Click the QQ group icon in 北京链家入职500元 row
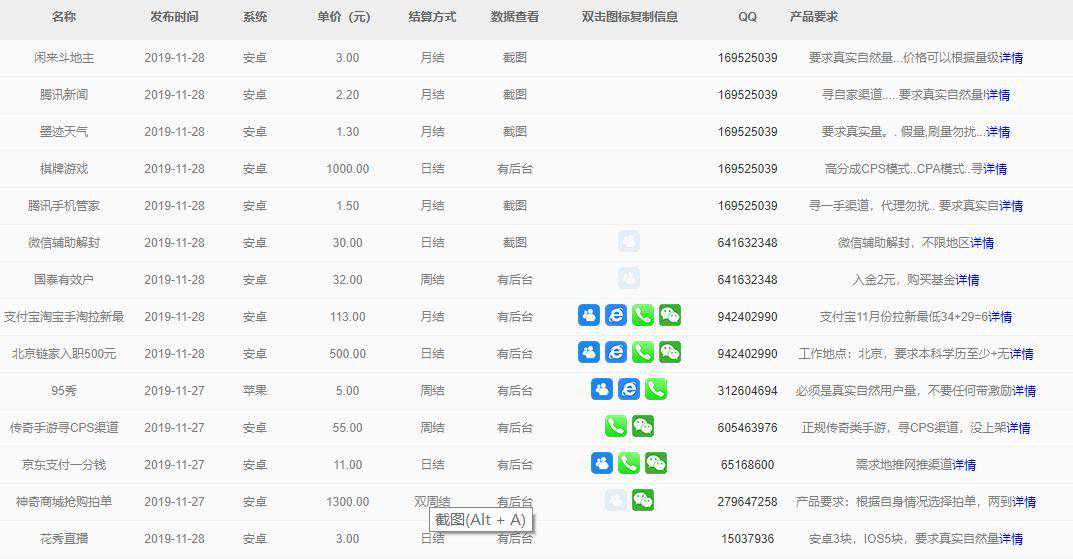Viewport: 1073px width, 559px height. pyautogui.click(x=589, y=353)
